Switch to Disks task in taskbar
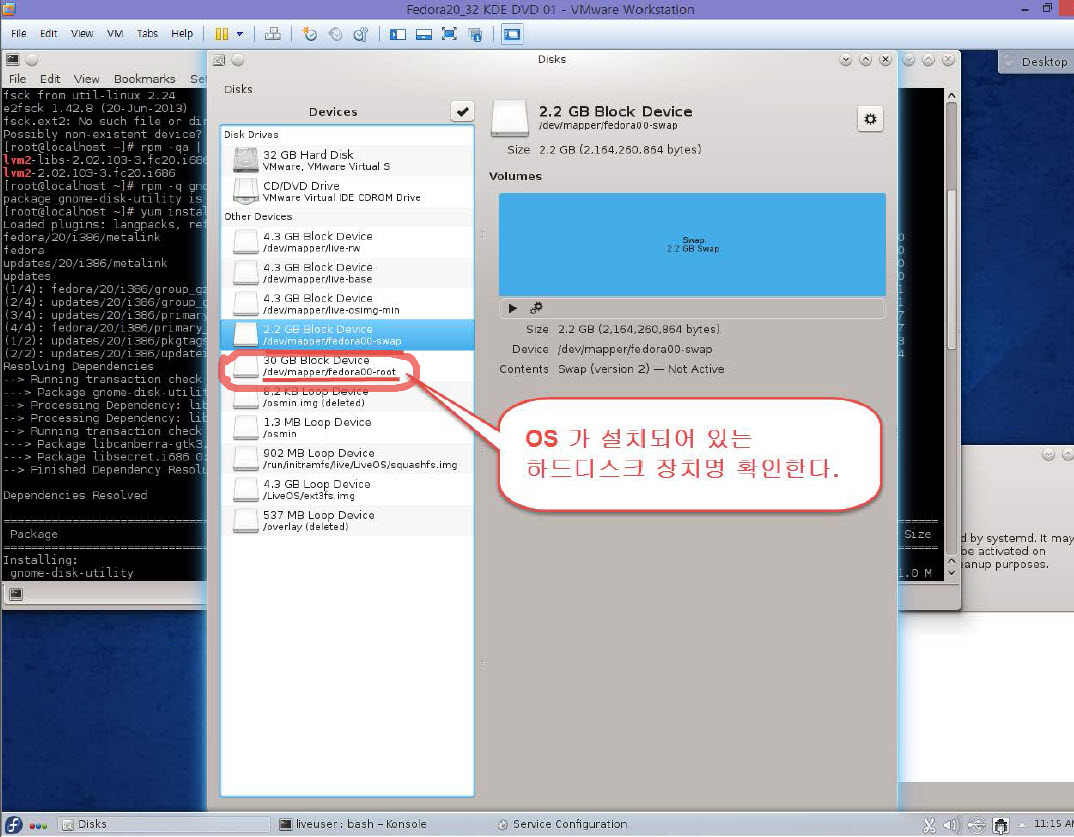This screenshot has height=837, width=1074. 164,825
